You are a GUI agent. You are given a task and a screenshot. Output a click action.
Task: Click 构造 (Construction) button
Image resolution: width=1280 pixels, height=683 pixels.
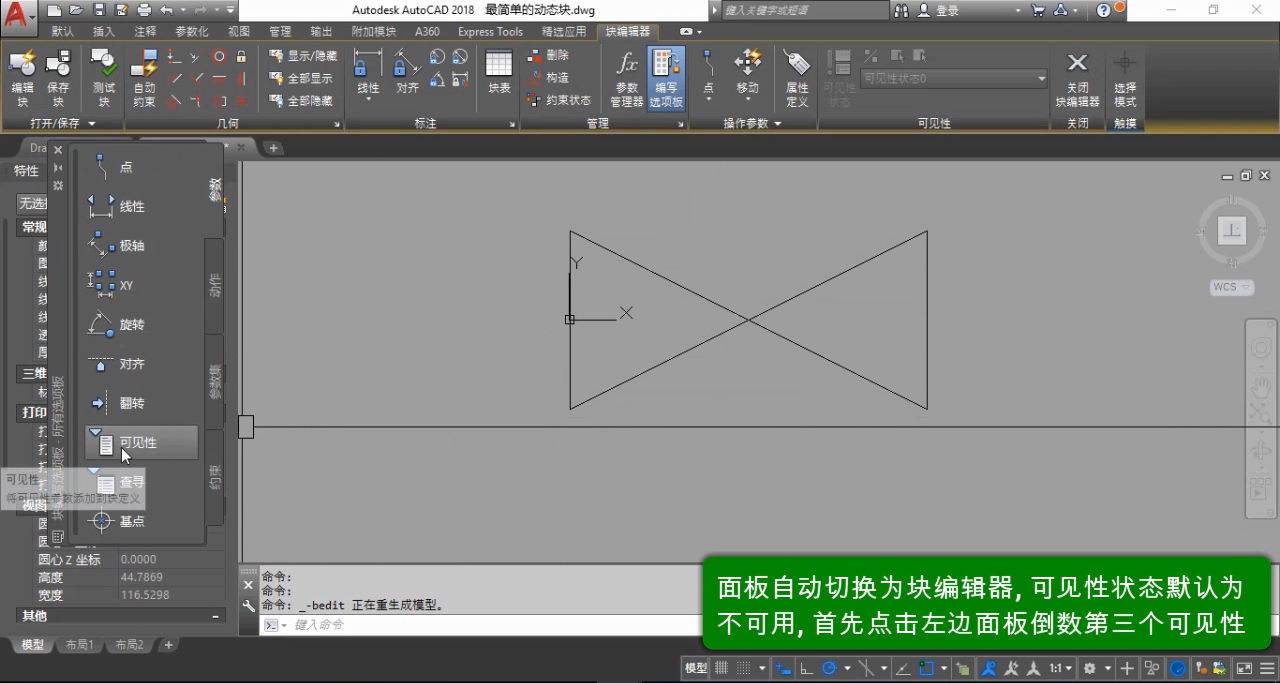[547, 78]
